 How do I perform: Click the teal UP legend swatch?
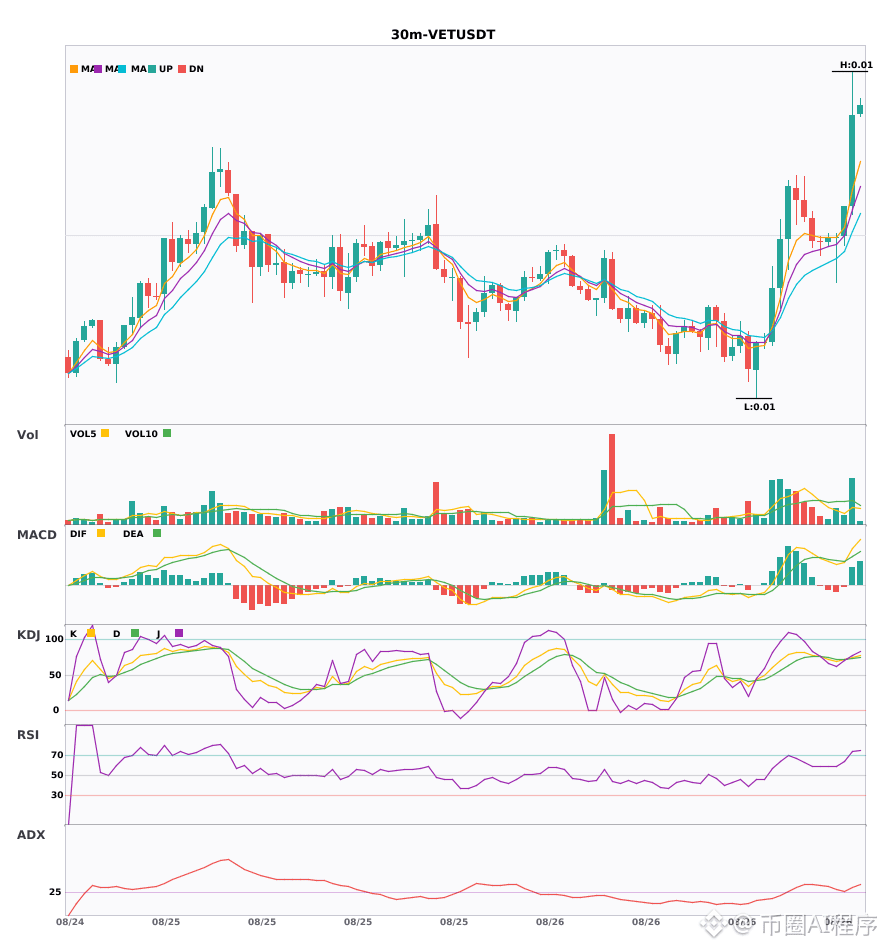pos(152,69)
